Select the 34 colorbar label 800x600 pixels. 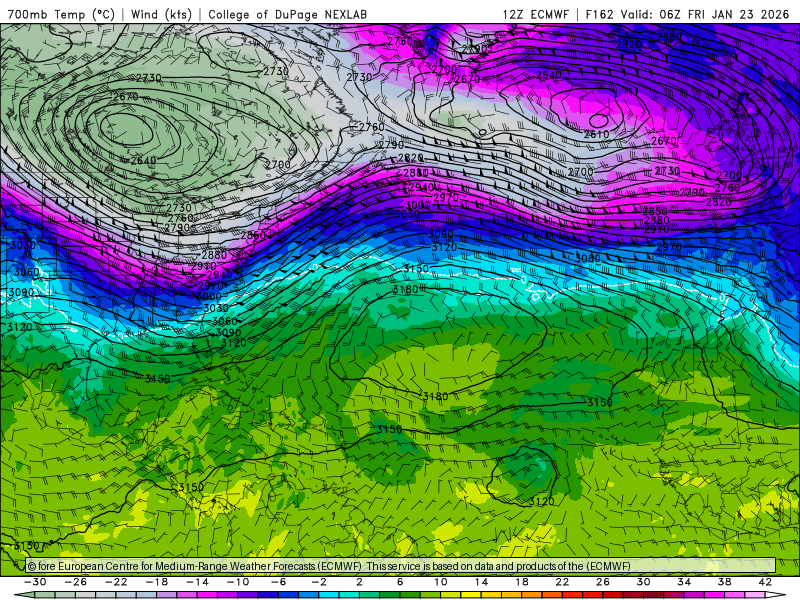(684, 582)
